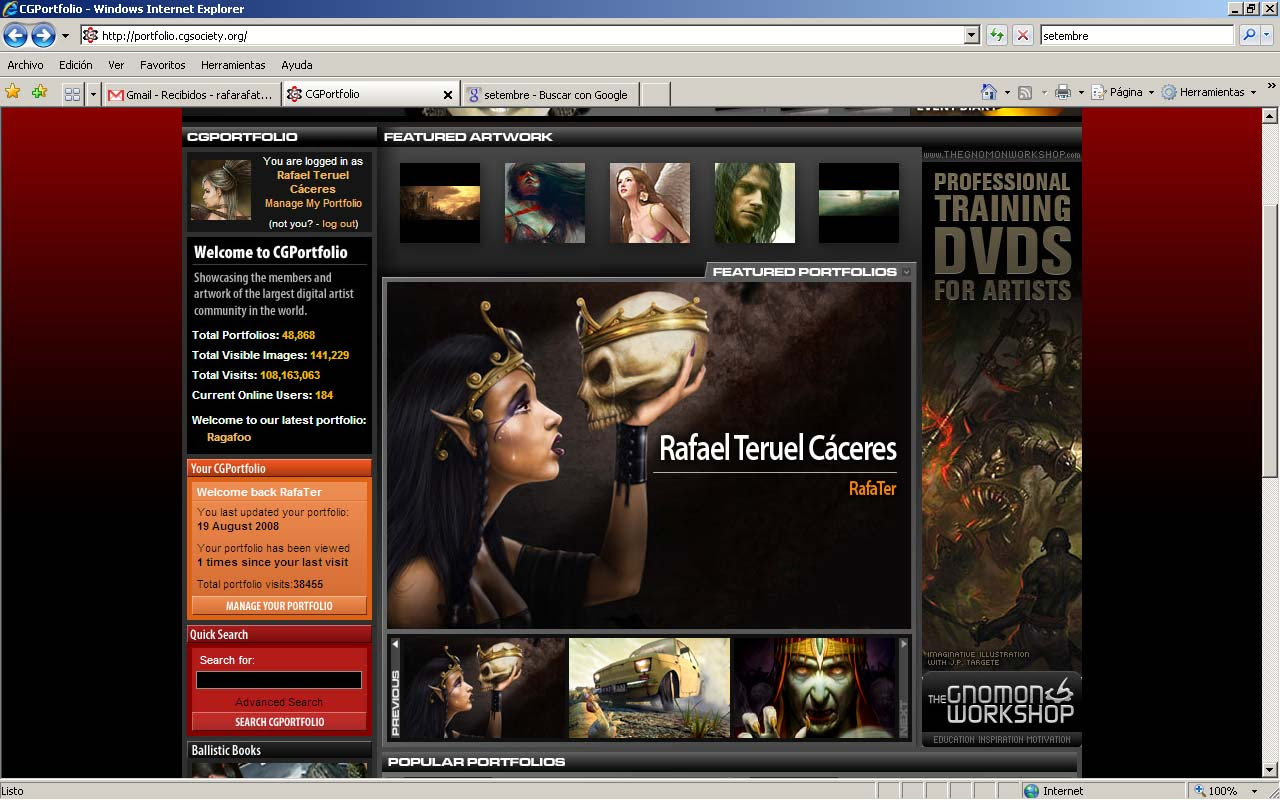Switch to the setembre - Buscar con Google tab
Image resolution: width=1280 pixels, height=800 pixels.
[550, 94]
